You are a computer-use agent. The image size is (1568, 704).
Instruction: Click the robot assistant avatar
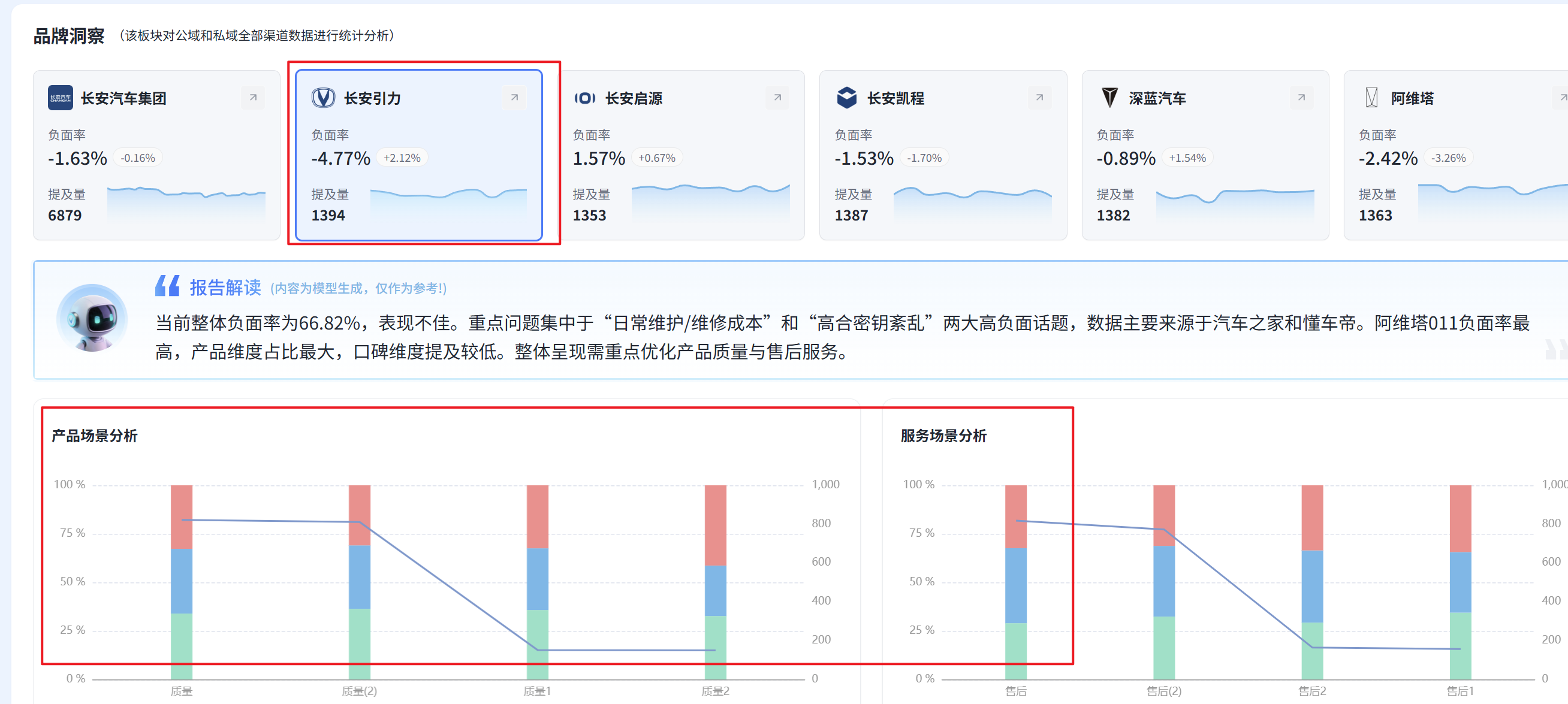pos(92,319)
